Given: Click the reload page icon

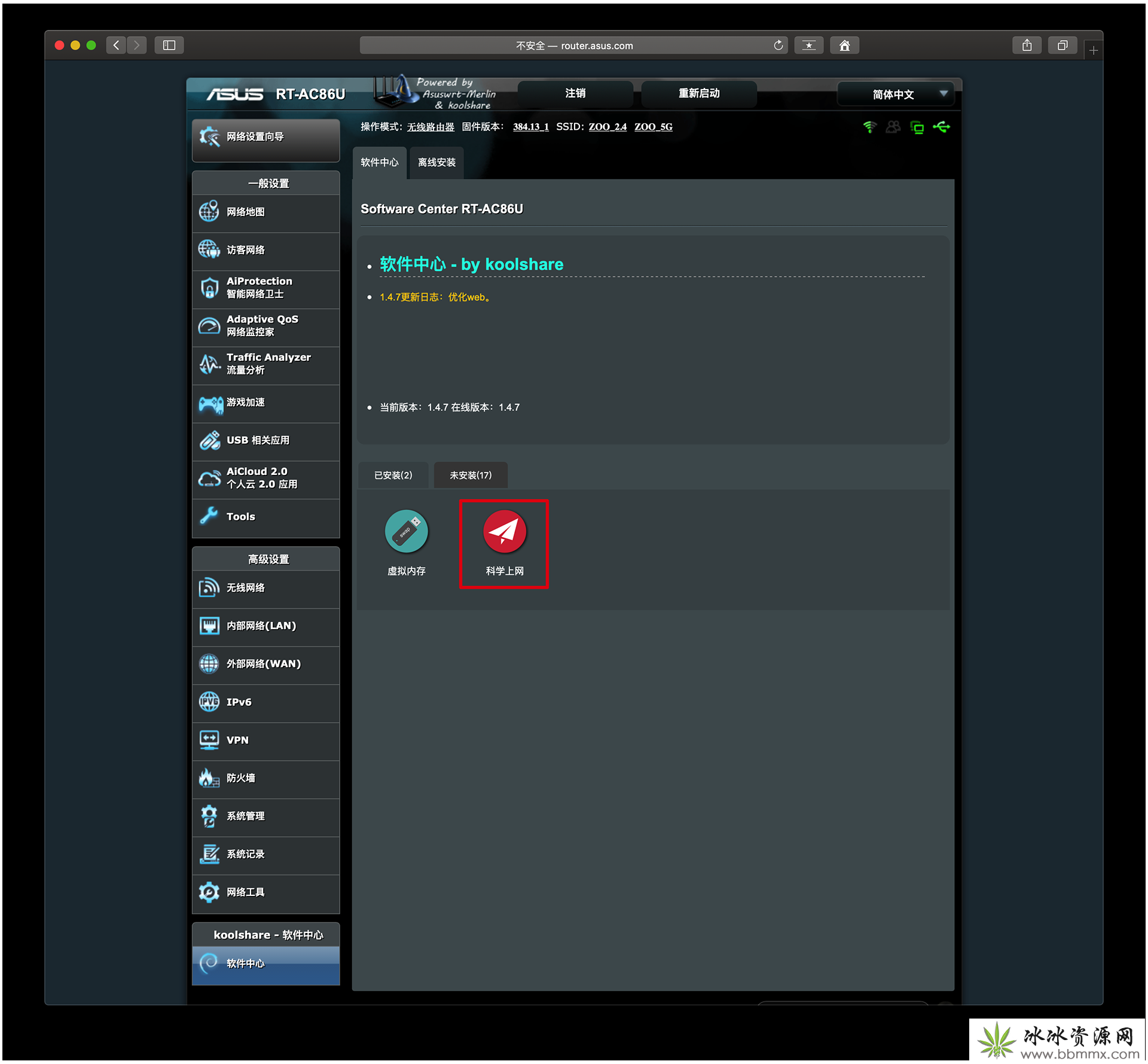Looking at the screenshot, I should coord(778,45).
